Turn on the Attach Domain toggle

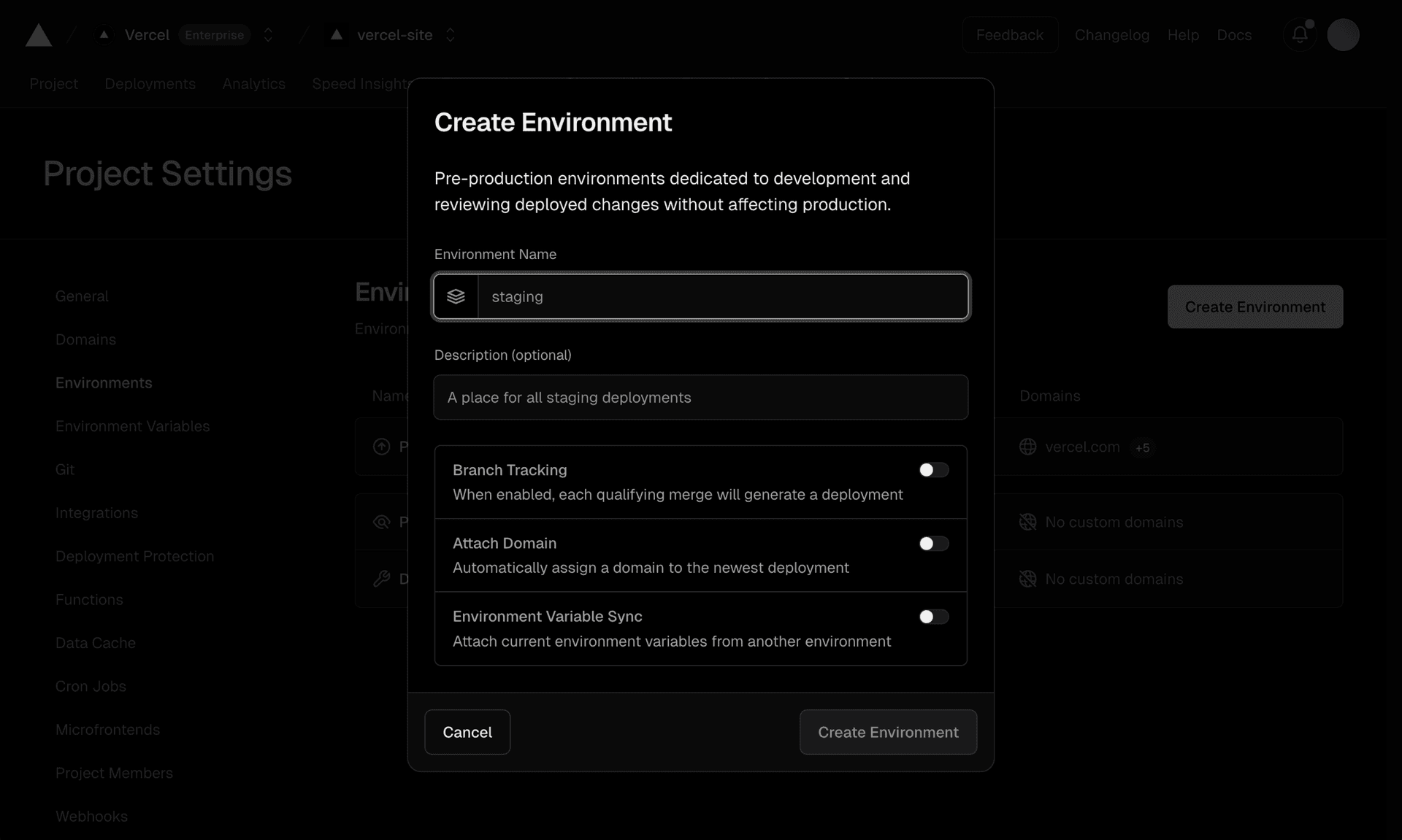[x=933, y=544]
